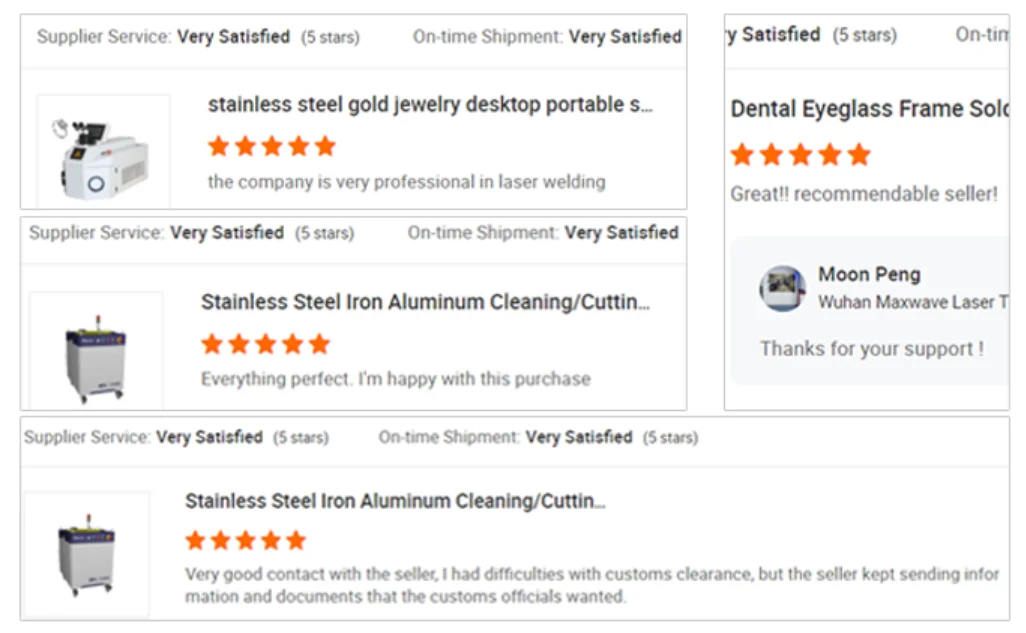This screenshot has width=1026, height=633.
Task: Click the orange stars above the 'Everything perfect' review
Action: (265, 345)
